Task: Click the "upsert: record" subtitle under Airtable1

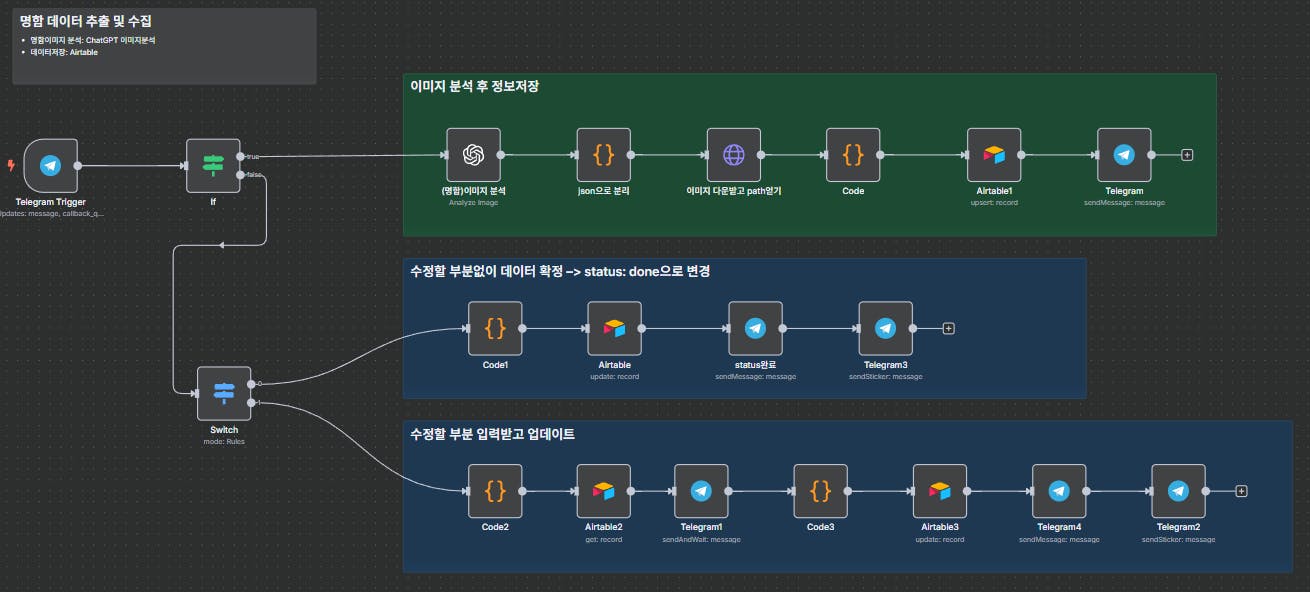Action: coord(994,202)
